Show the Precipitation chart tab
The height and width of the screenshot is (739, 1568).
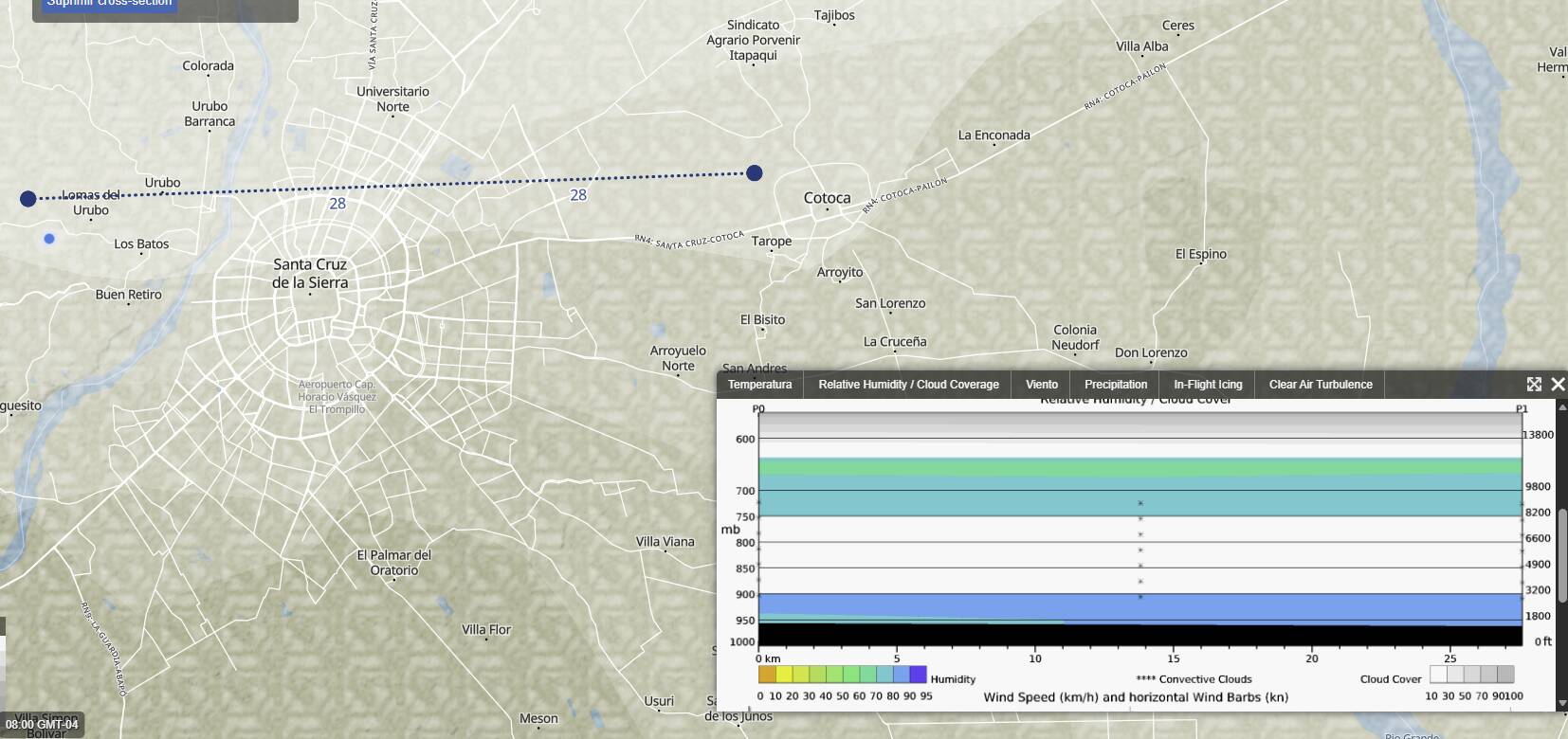tap(1115, 385)
